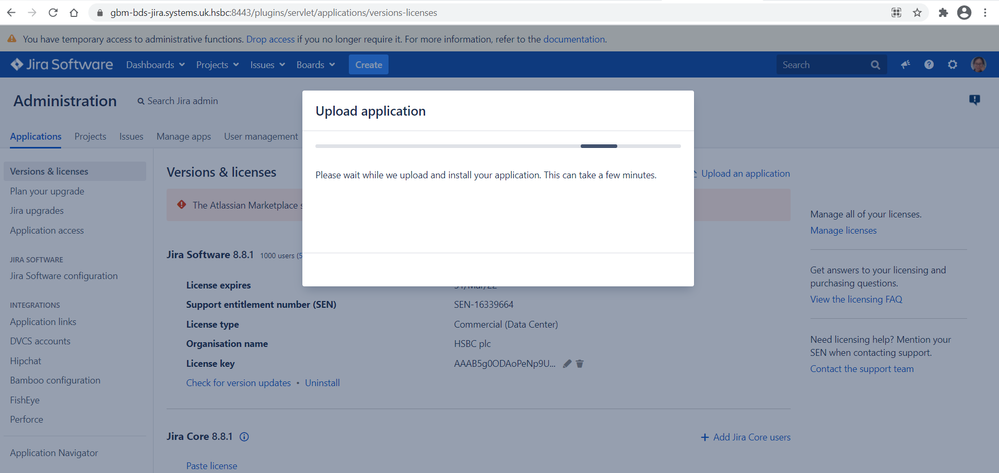The height and width of the screenshot is (473, 999).
Task: Open Plan your upgrade in the sidebar
Action: [47, 191]
